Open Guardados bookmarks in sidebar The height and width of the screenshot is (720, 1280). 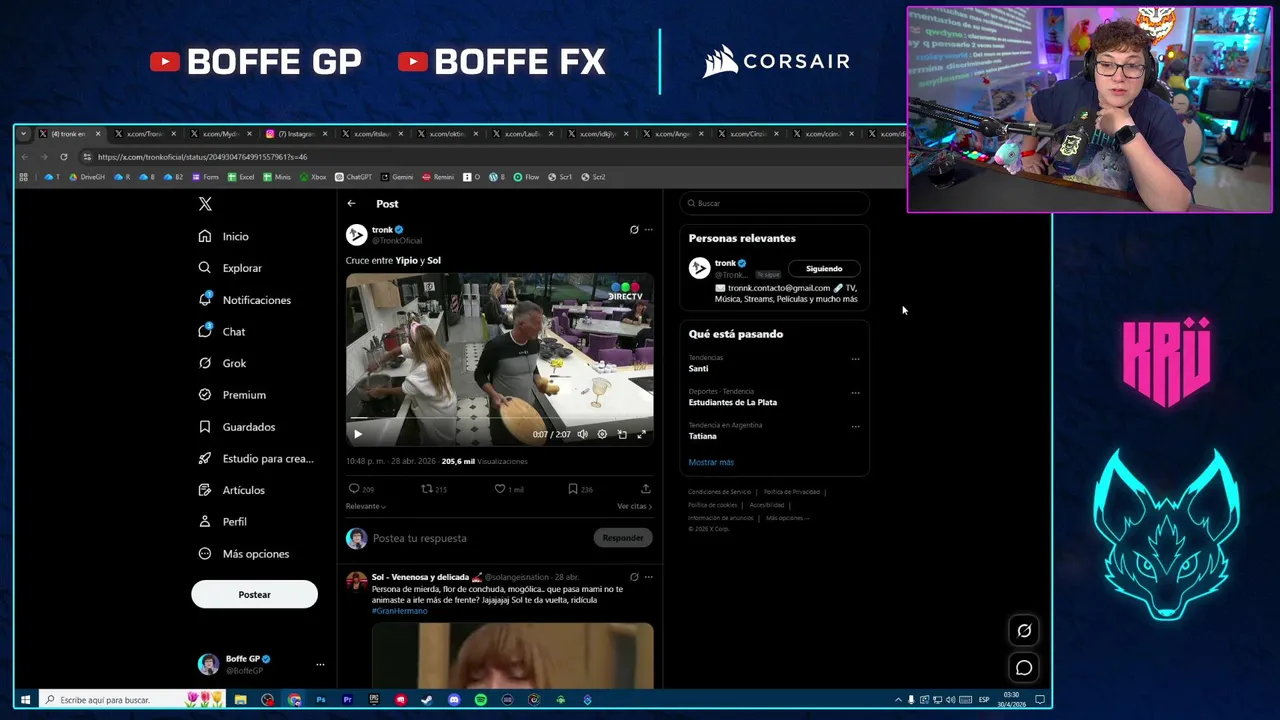pos(237,427)
